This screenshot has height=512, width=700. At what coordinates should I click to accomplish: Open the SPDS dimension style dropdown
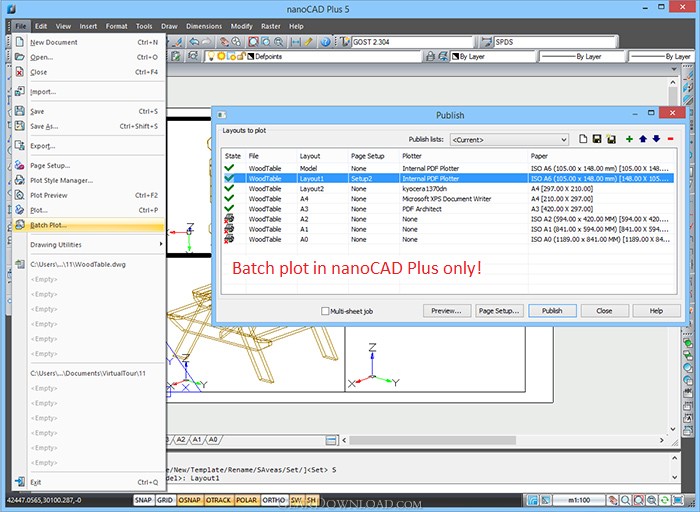click(556, 42)
